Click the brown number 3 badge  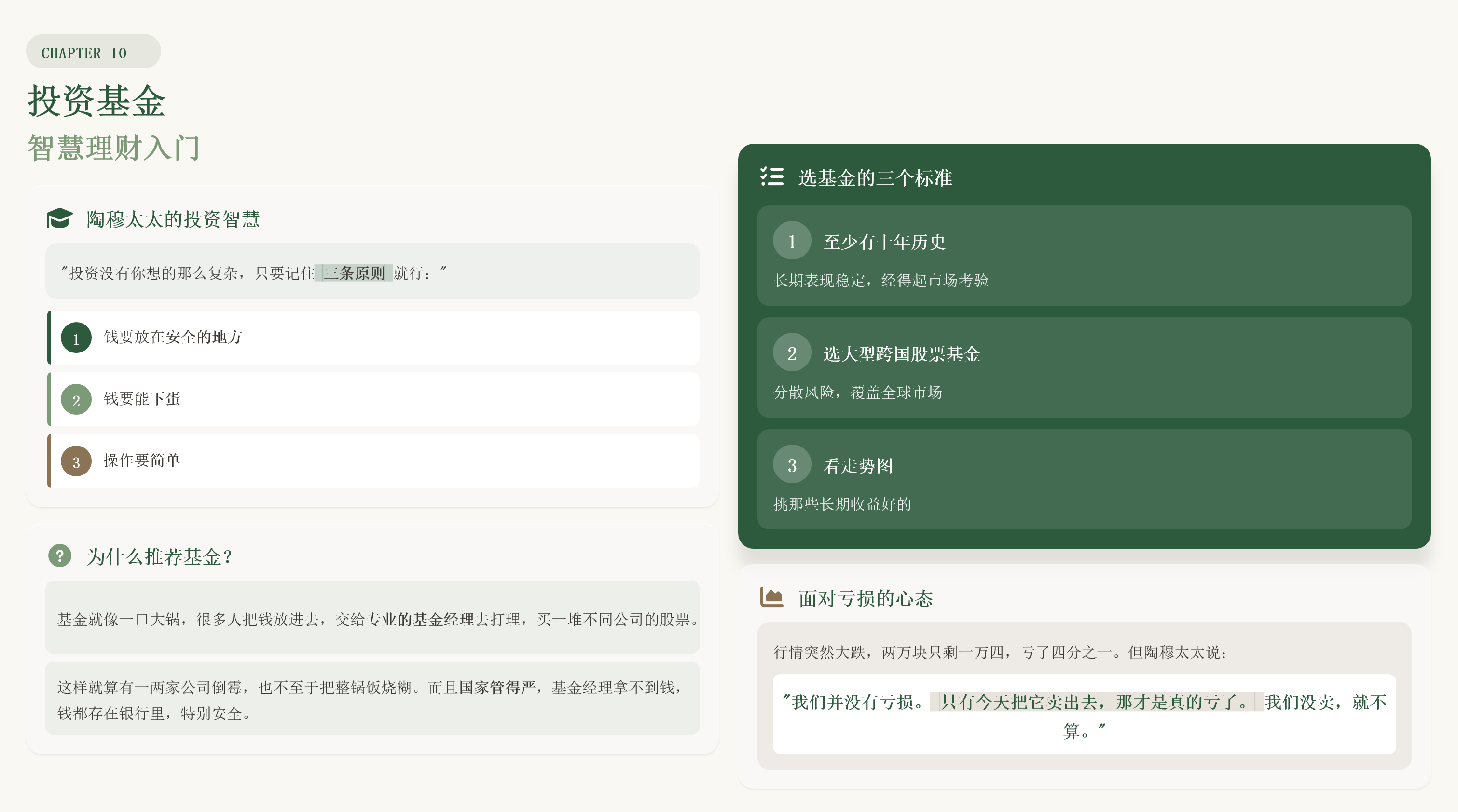76,461
